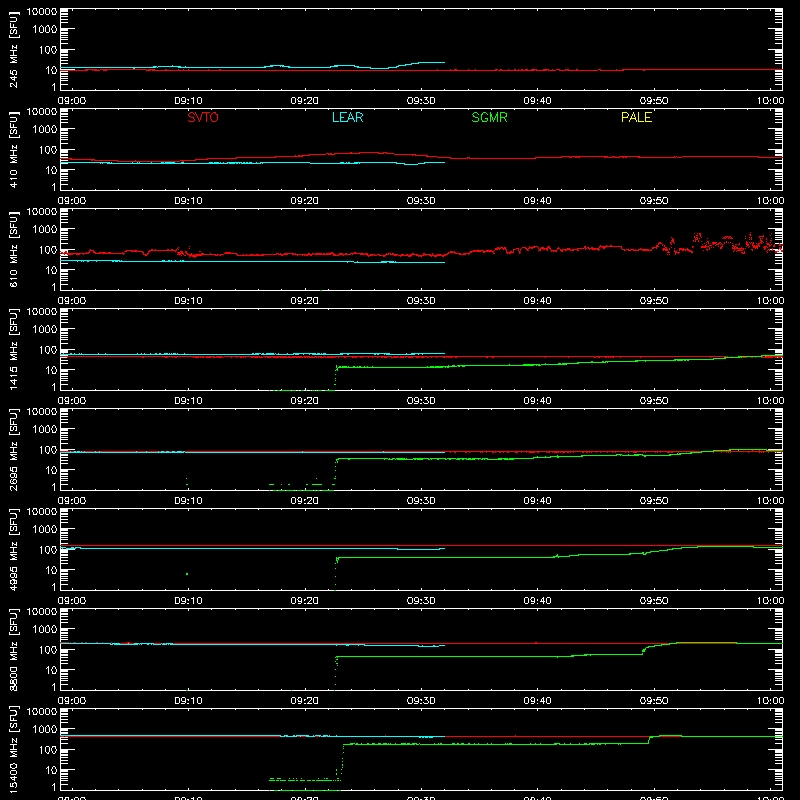Click the 09:00 tick label under 1415 MHz panel

click(x=71, y=401)
